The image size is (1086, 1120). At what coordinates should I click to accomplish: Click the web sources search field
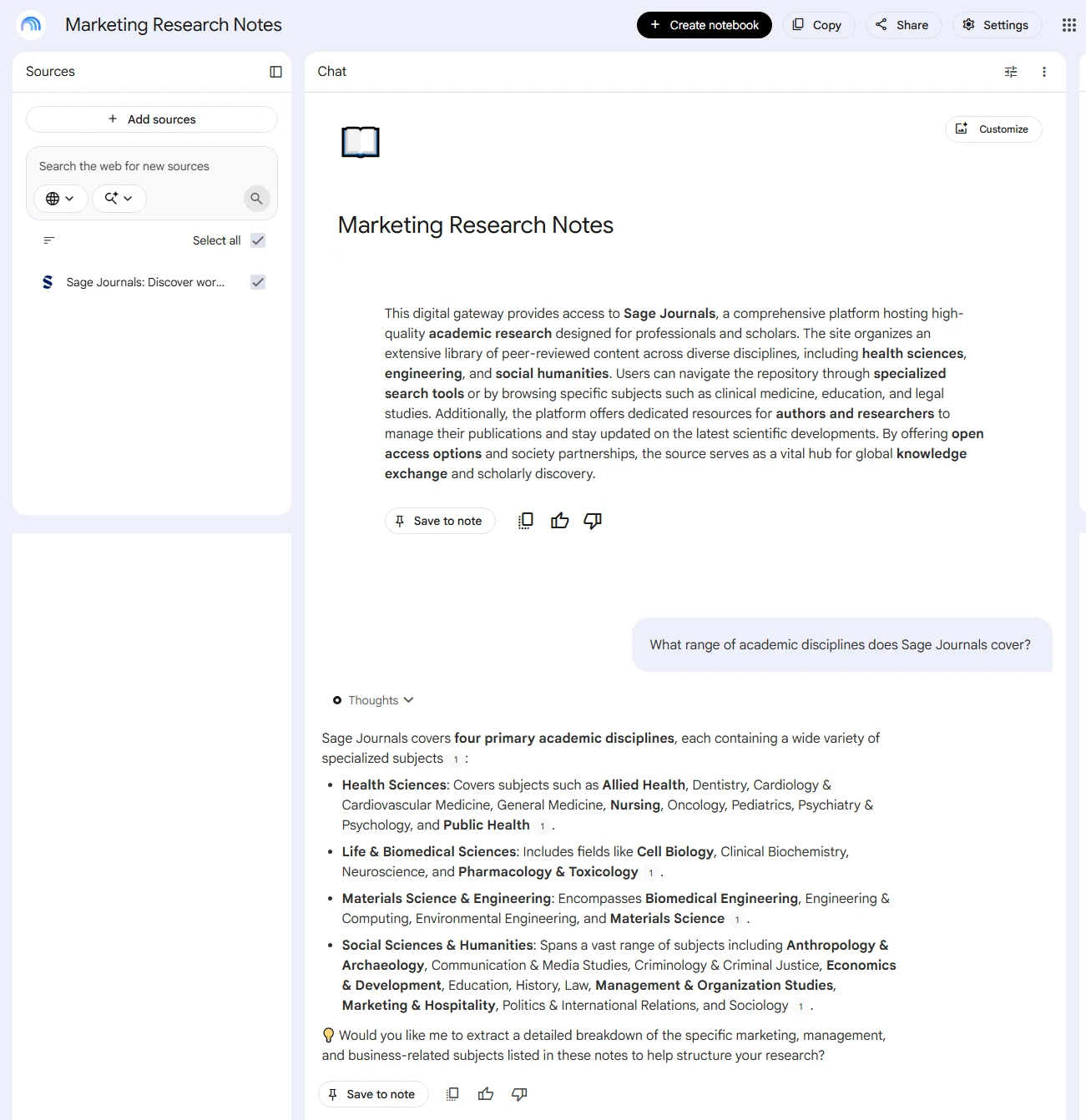[152, 166]
